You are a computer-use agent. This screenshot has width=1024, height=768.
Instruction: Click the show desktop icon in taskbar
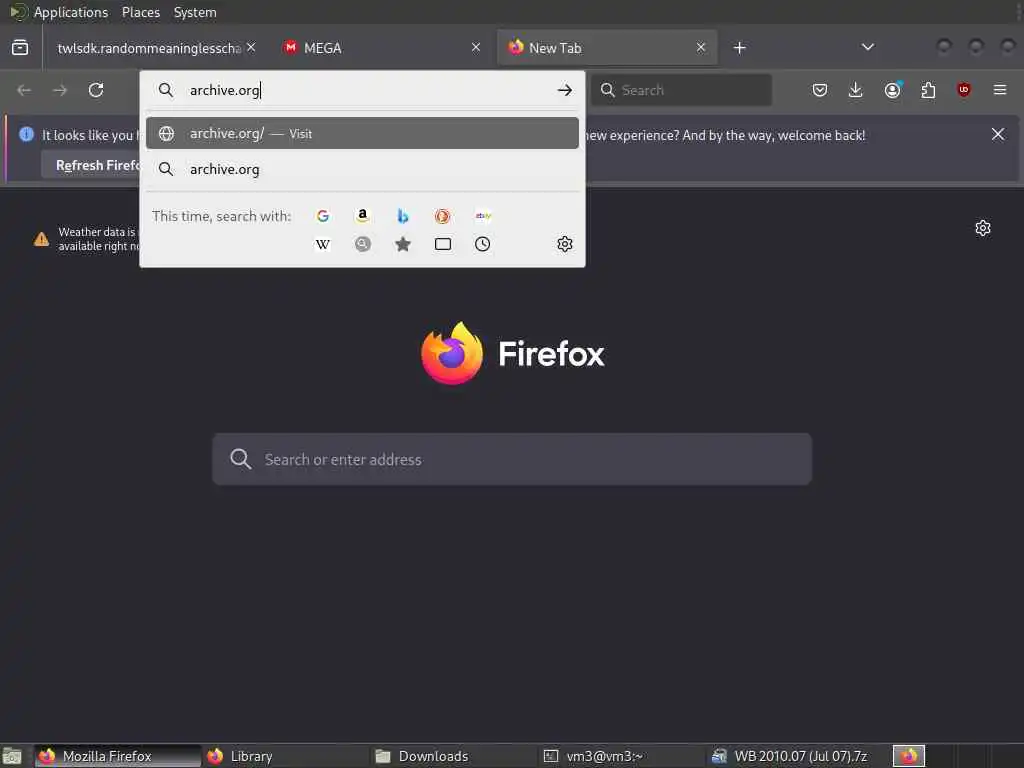click(12, 757)
